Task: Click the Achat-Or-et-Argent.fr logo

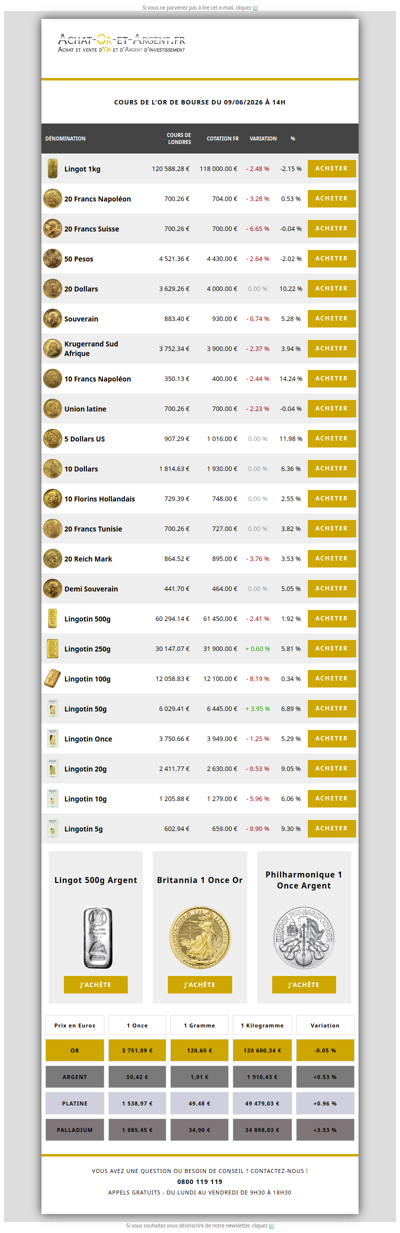Action: (x=121, y=43)
